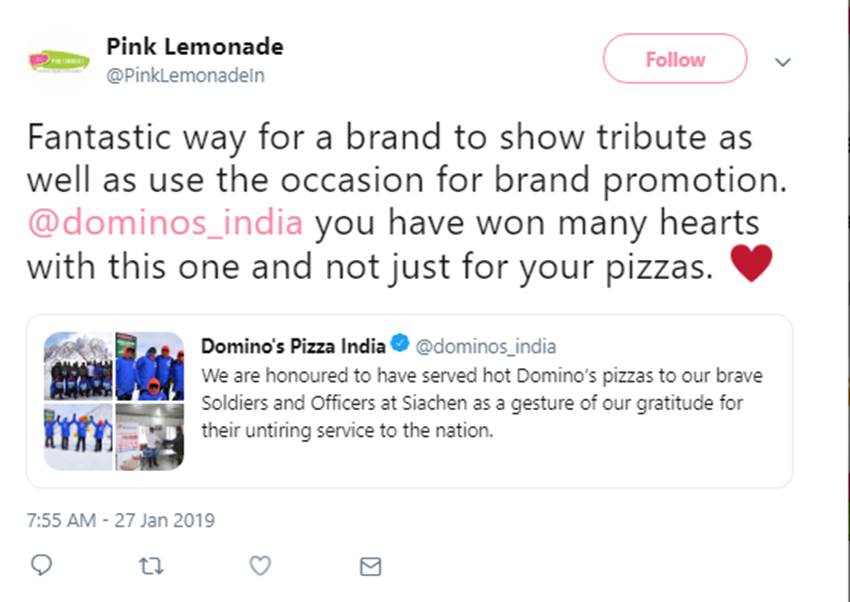This screenshot has height=602, width=850.
Task: Open the soldiers group photo thumbnail top-left
Action: (x=78, y=366)
